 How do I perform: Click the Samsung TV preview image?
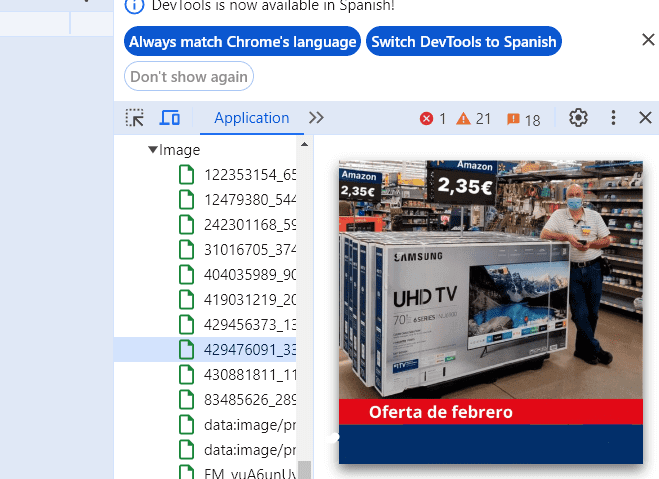click(x=491, y=312)
